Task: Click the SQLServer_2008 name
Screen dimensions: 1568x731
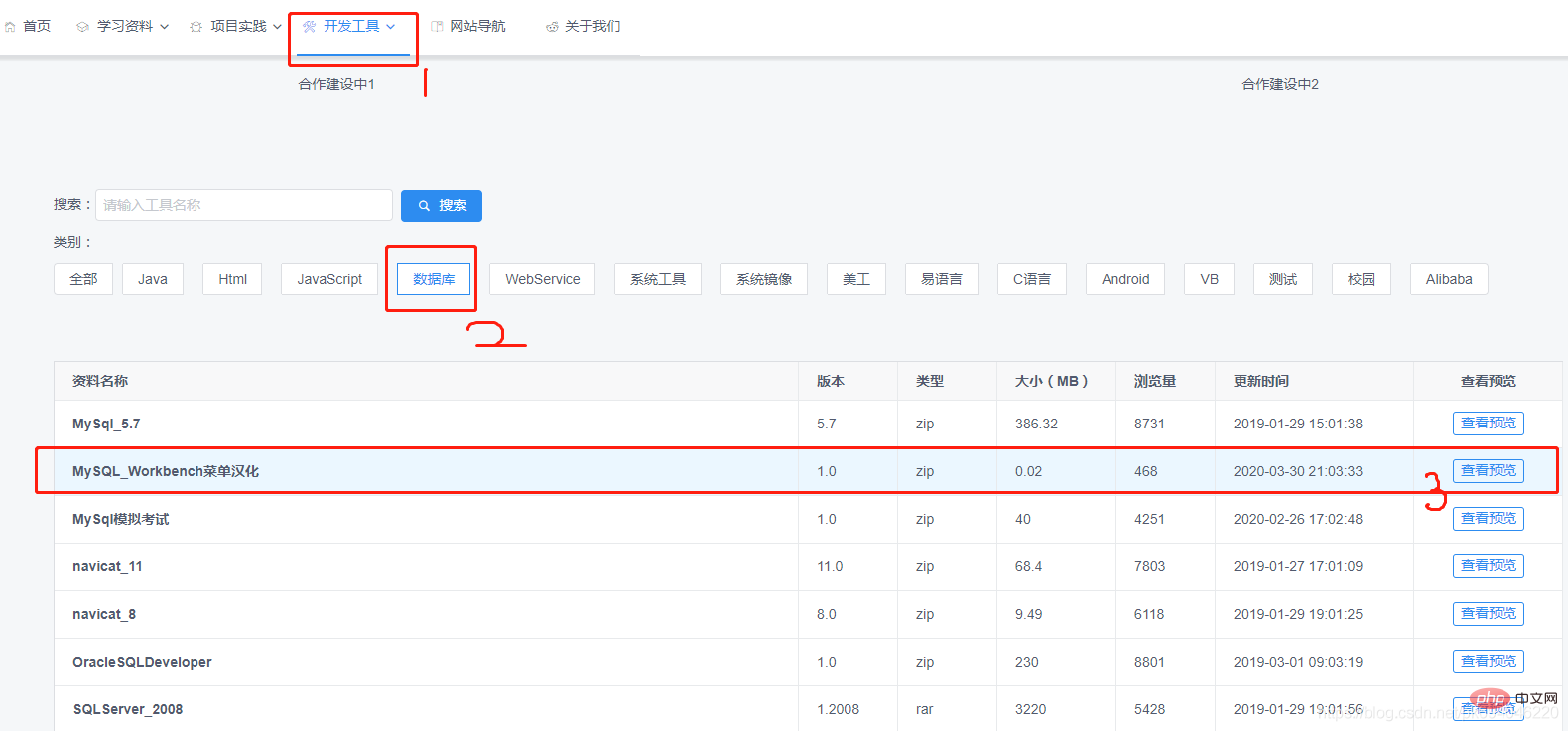Action: (x=128, y=709)
